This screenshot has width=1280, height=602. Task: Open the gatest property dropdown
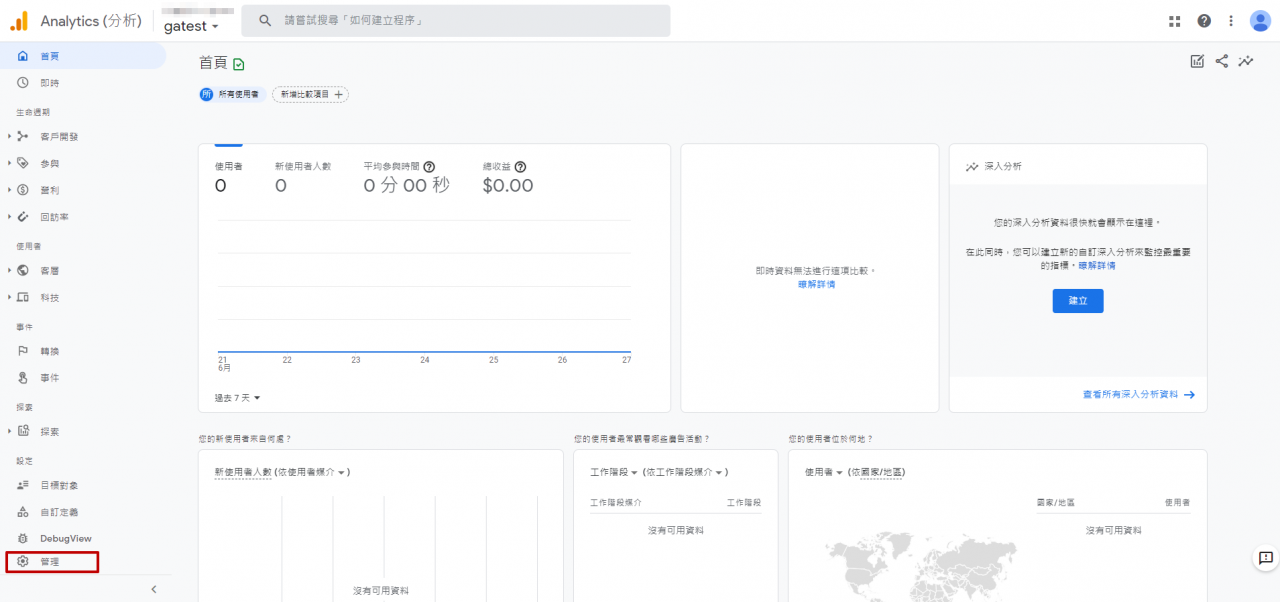[x=191, y=27]
